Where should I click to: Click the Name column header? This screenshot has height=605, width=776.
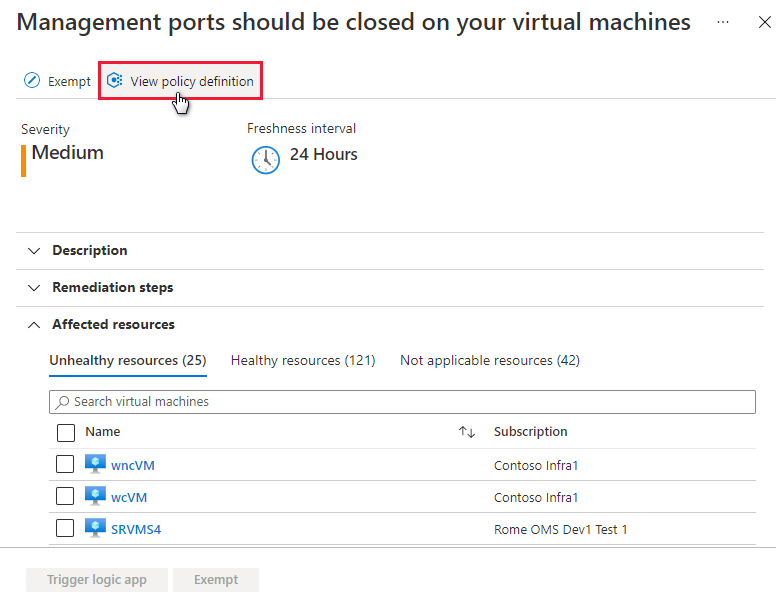[102, 432]
